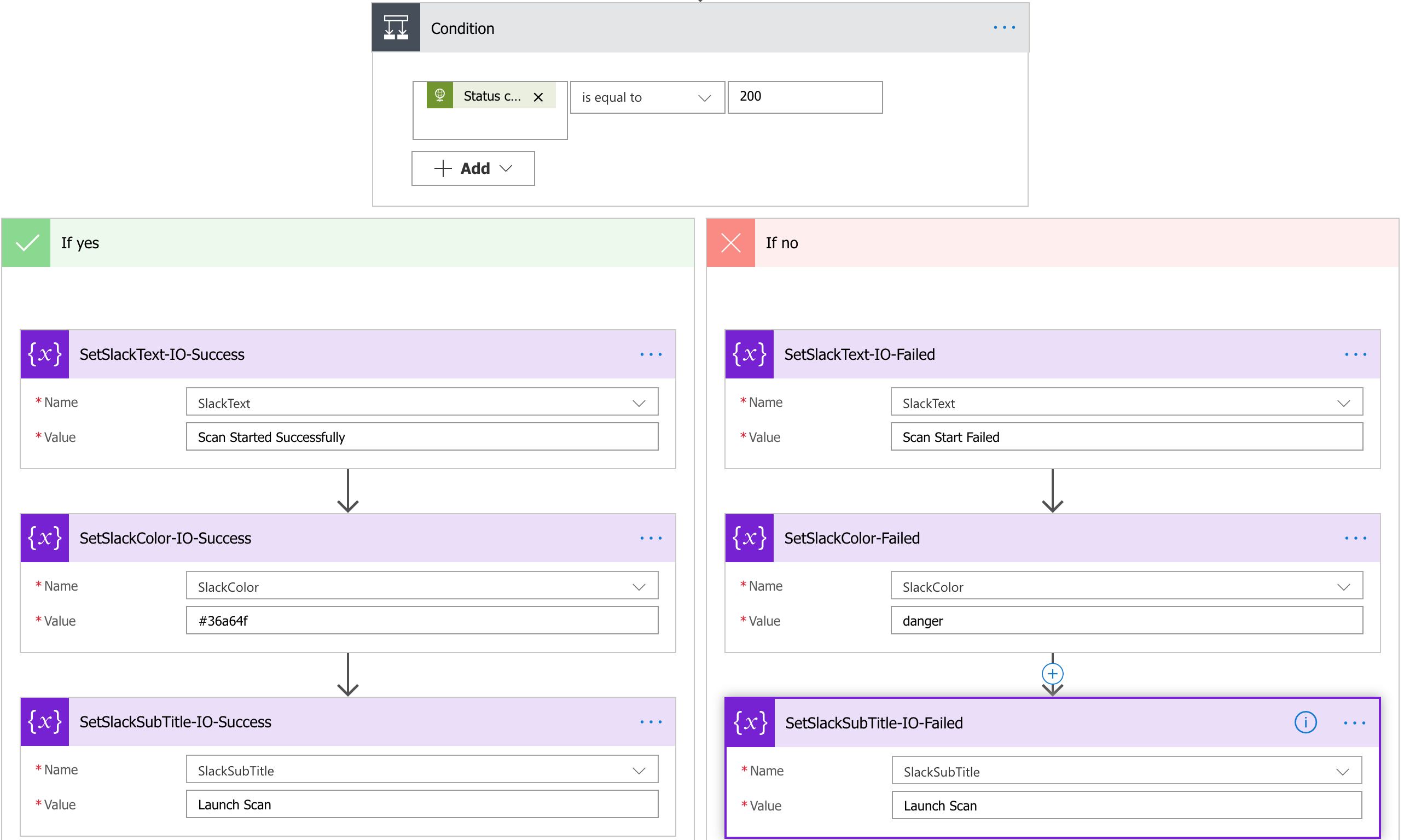Click the condition value field containing 200
Viewport: 1404px width, 840px height.
[804, 97]
